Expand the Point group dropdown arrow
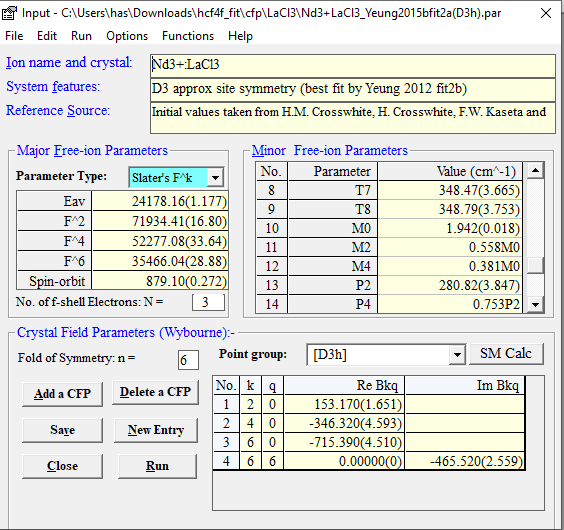Image resolution: width=564 pixels, height=530 pixels. click(x=457, y=355)
